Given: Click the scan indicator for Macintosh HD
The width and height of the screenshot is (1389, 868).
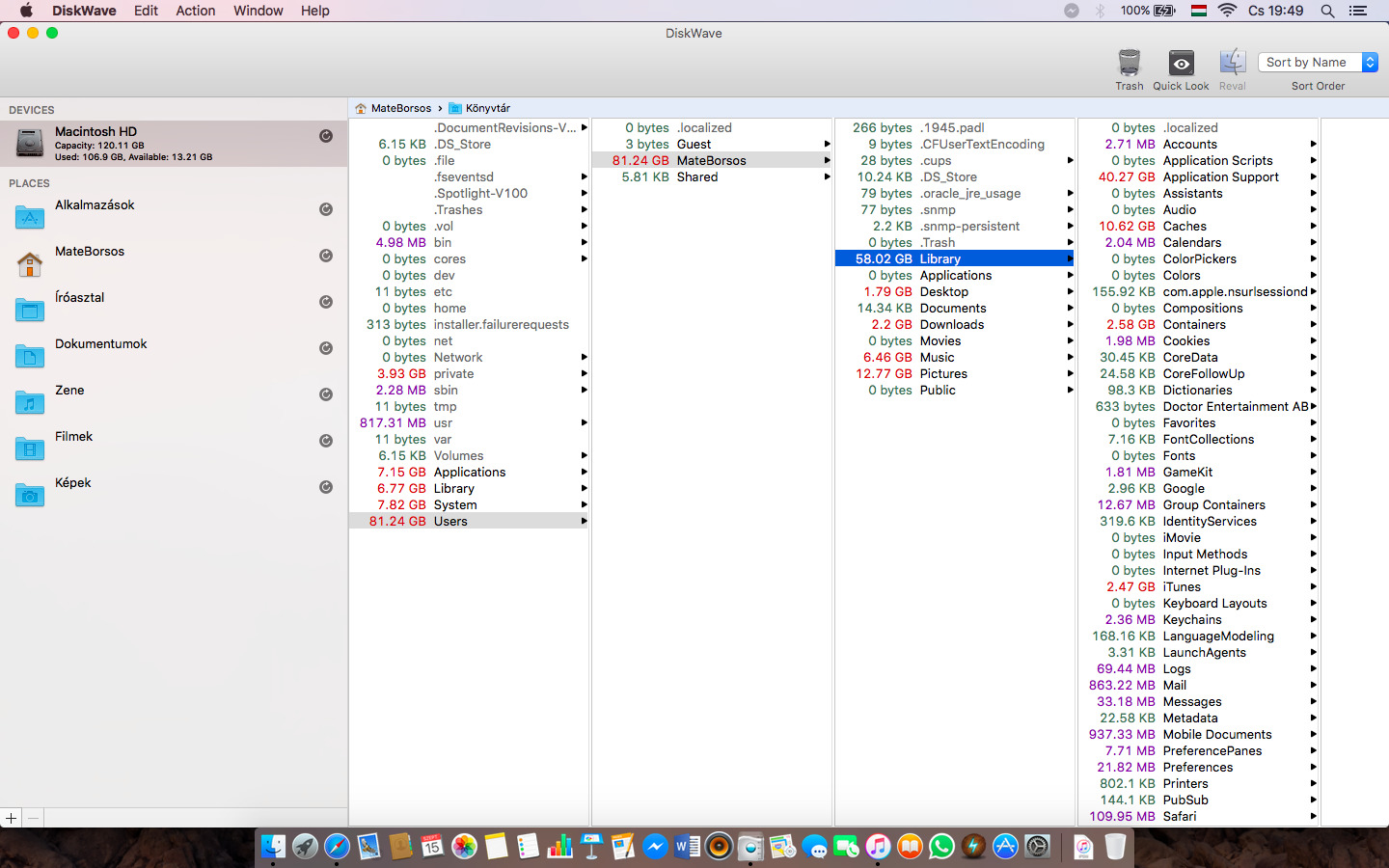Looking at the screenshot, I should coord(326,136).
